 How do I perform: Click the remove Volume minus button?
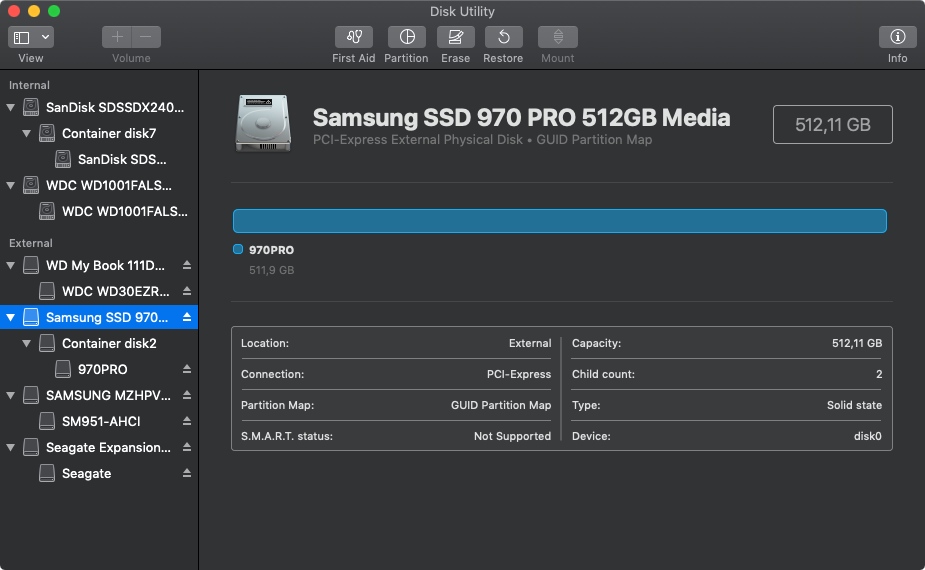pos(146,37)
